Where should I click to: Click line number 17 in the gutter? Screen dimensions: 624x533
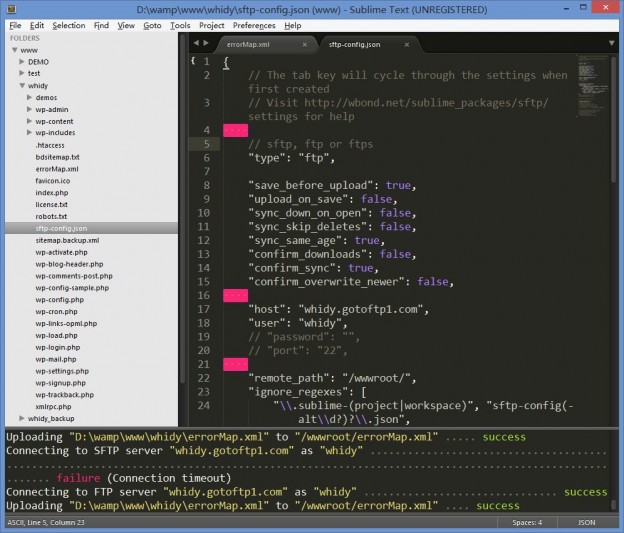pyautogui.click(x=203, y=309)
